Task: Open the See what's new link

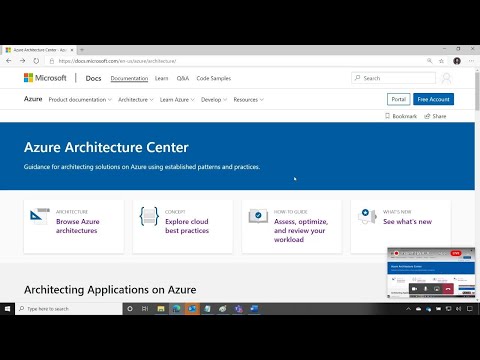Action: coord(407,222)
